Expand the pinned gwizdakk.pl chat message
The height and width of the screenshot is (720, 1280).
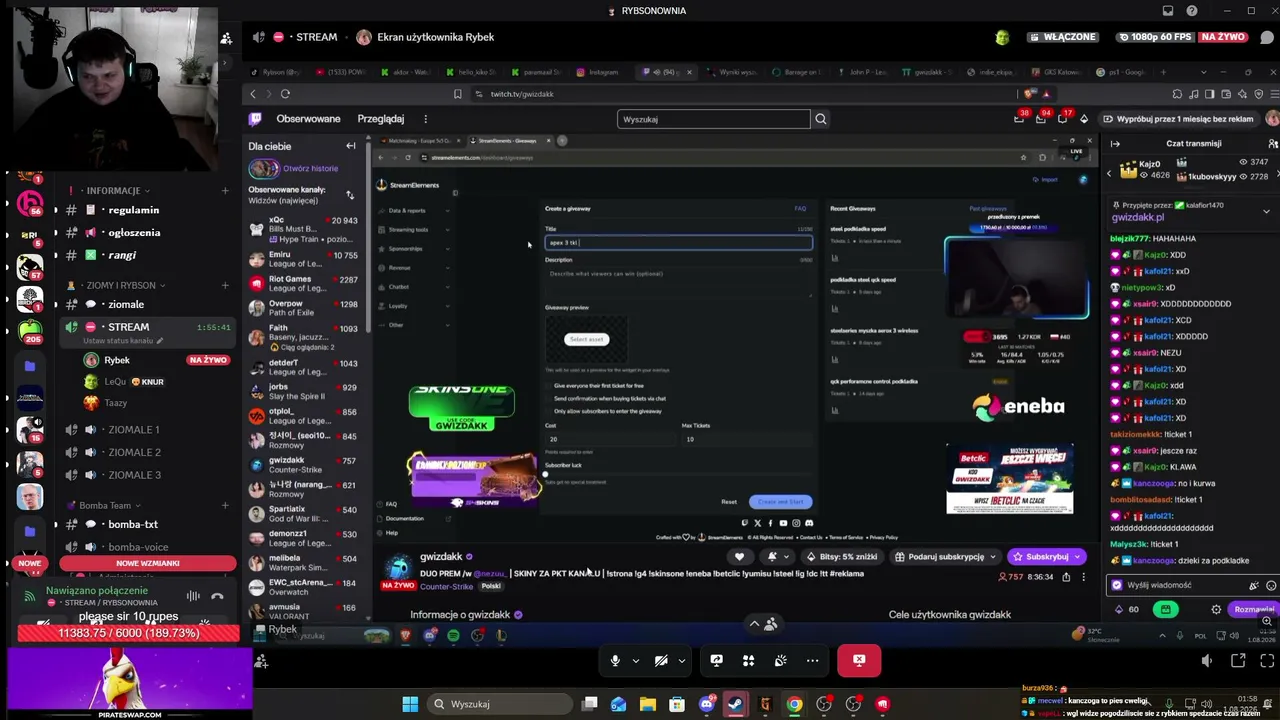(1266, 211)
